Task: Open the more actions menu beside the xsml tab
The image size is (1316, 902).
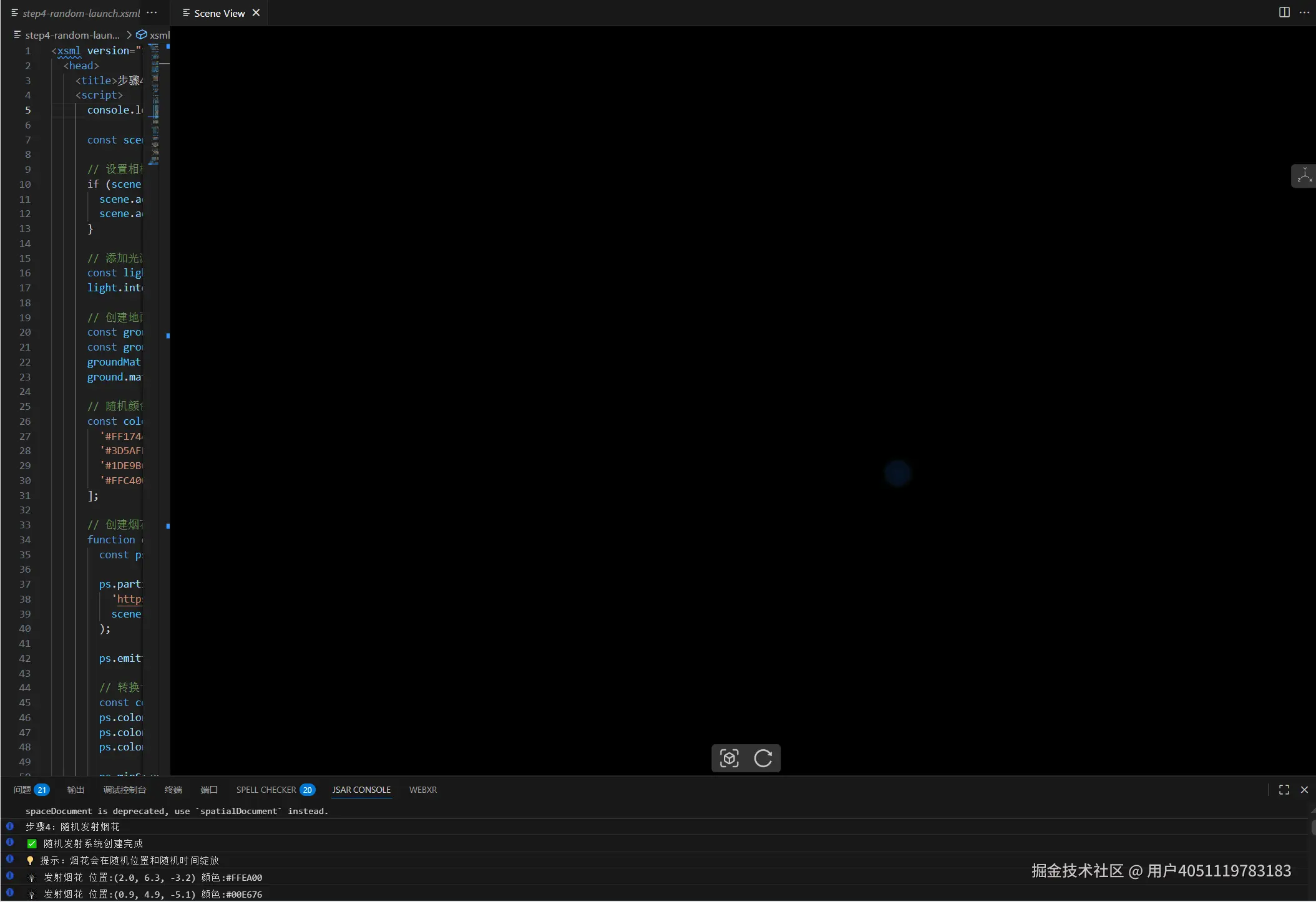Action: pyautogui.click(x=152, y=13)
